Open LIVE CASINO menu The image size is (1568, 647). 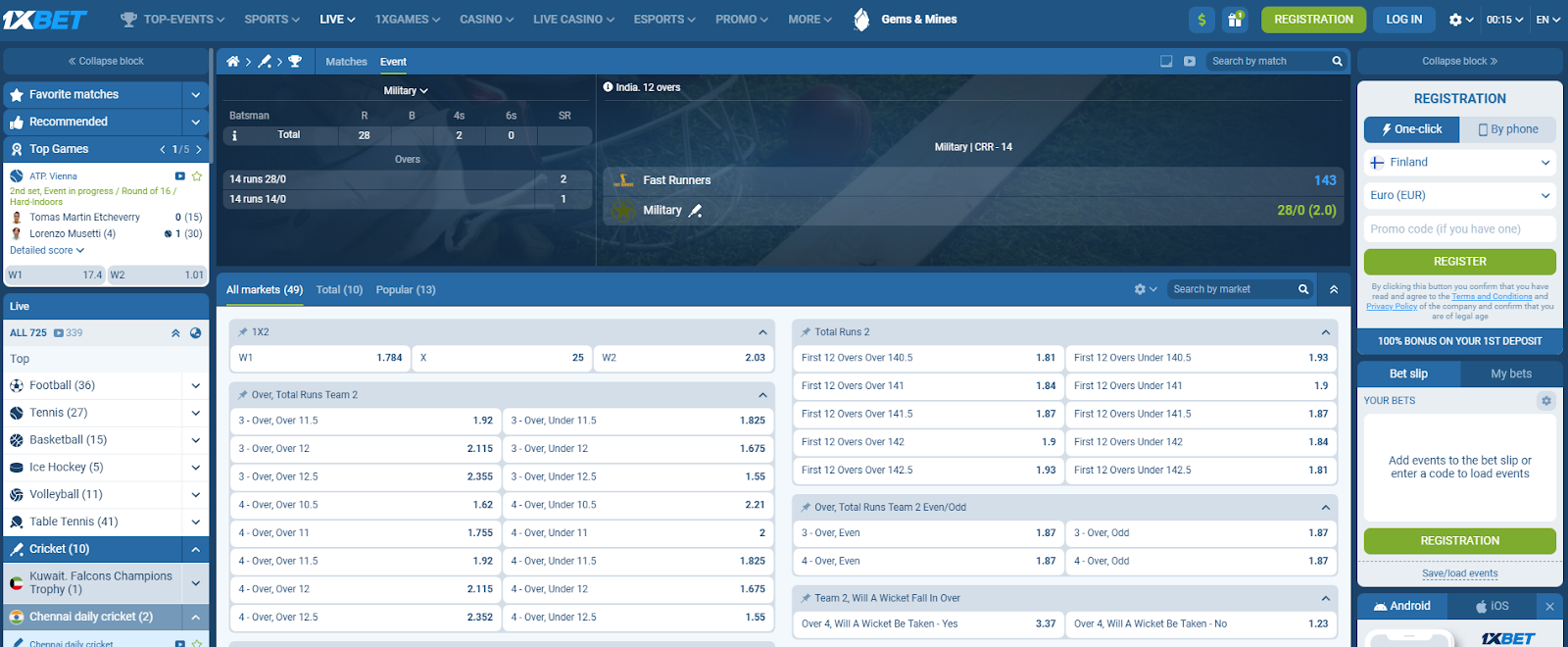[573, 20]
